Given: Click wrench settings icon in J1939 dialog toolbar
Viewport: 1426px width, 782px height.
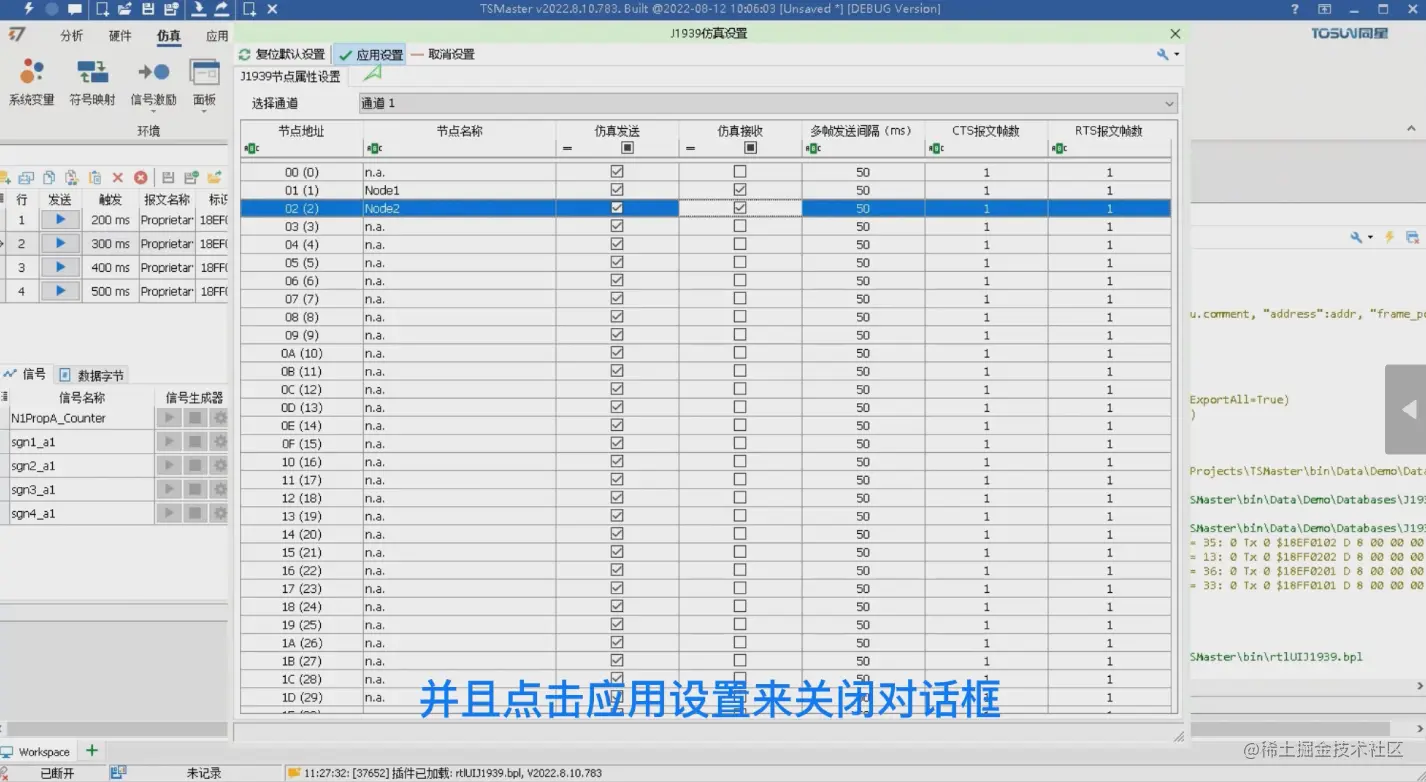Looking at the screenshot, I should tap(1162, 54).
